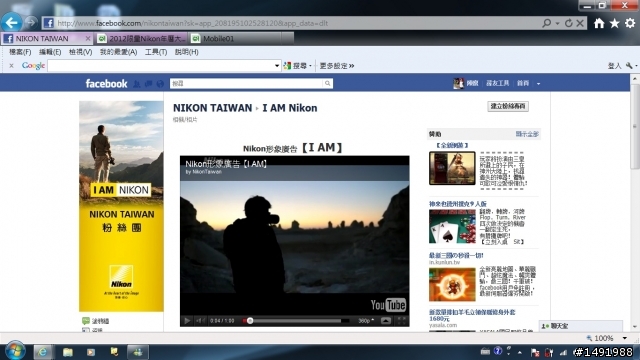Open the 檢視(V) menu
The height and width of the screenshot is (360, 640).
point(80,52)
